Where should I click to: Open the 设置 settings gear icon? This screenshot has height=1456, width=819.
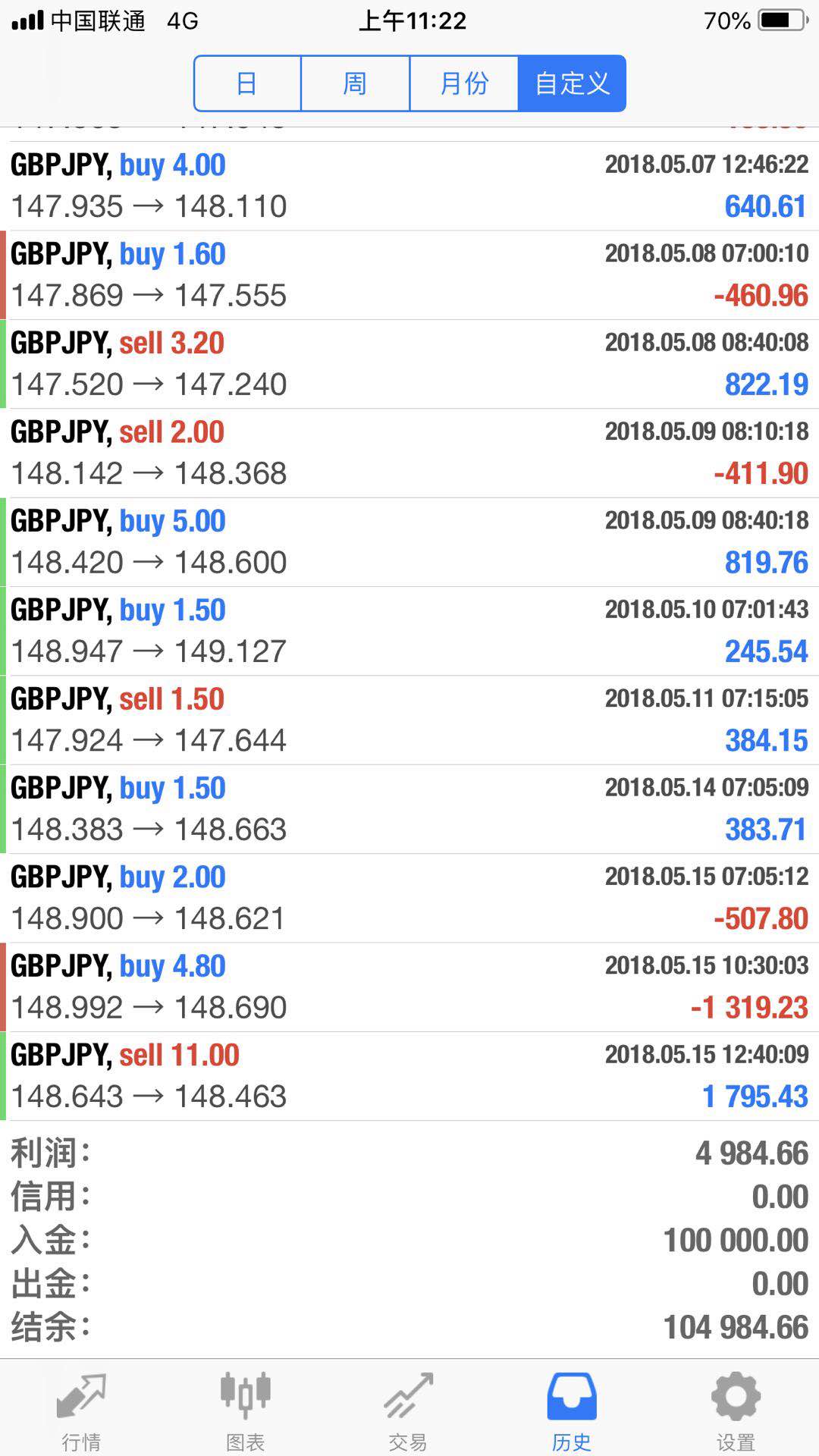[x=736, y=1396]
